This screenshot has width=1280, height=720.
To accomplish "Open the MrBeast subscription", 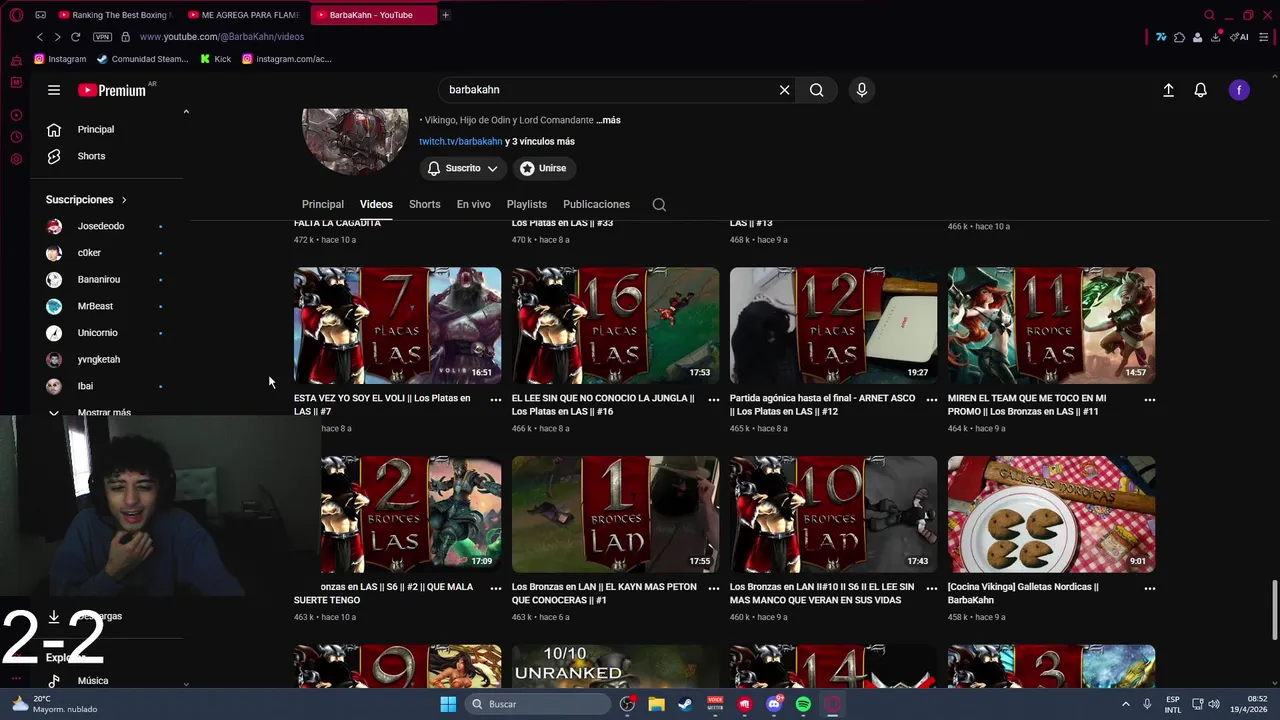I will pos(96,306).
